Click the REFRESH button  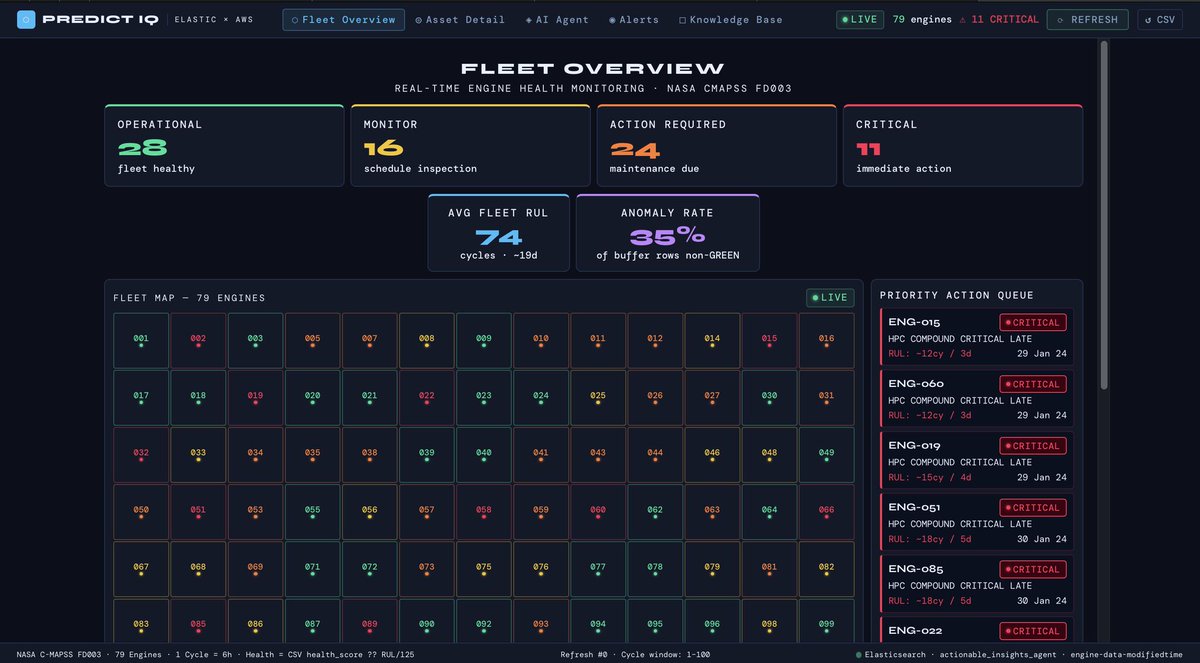[x=1088, y=19]
